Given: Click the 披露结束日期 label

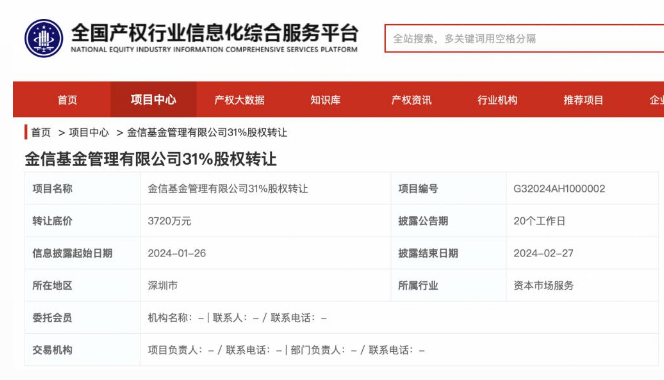Looking at the screenshot, I should [x=428, y=253].
